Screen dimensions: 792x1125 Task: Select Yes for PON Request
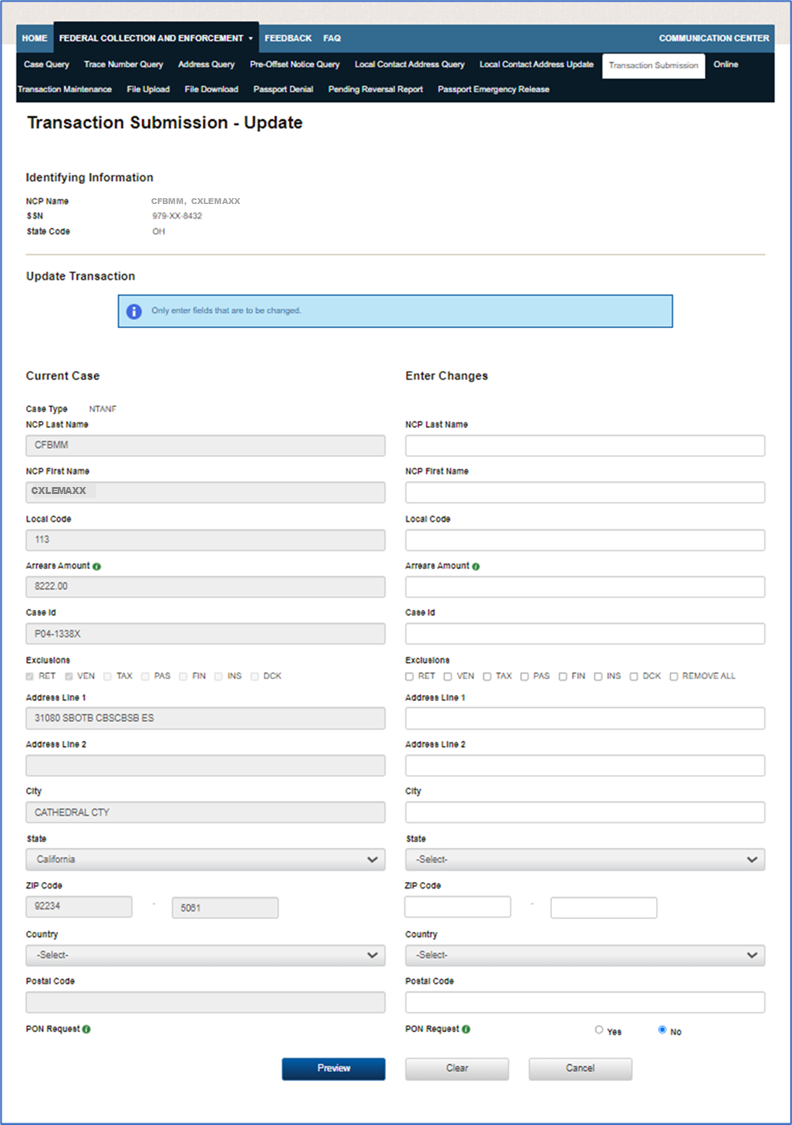(x=599, y=1030)
